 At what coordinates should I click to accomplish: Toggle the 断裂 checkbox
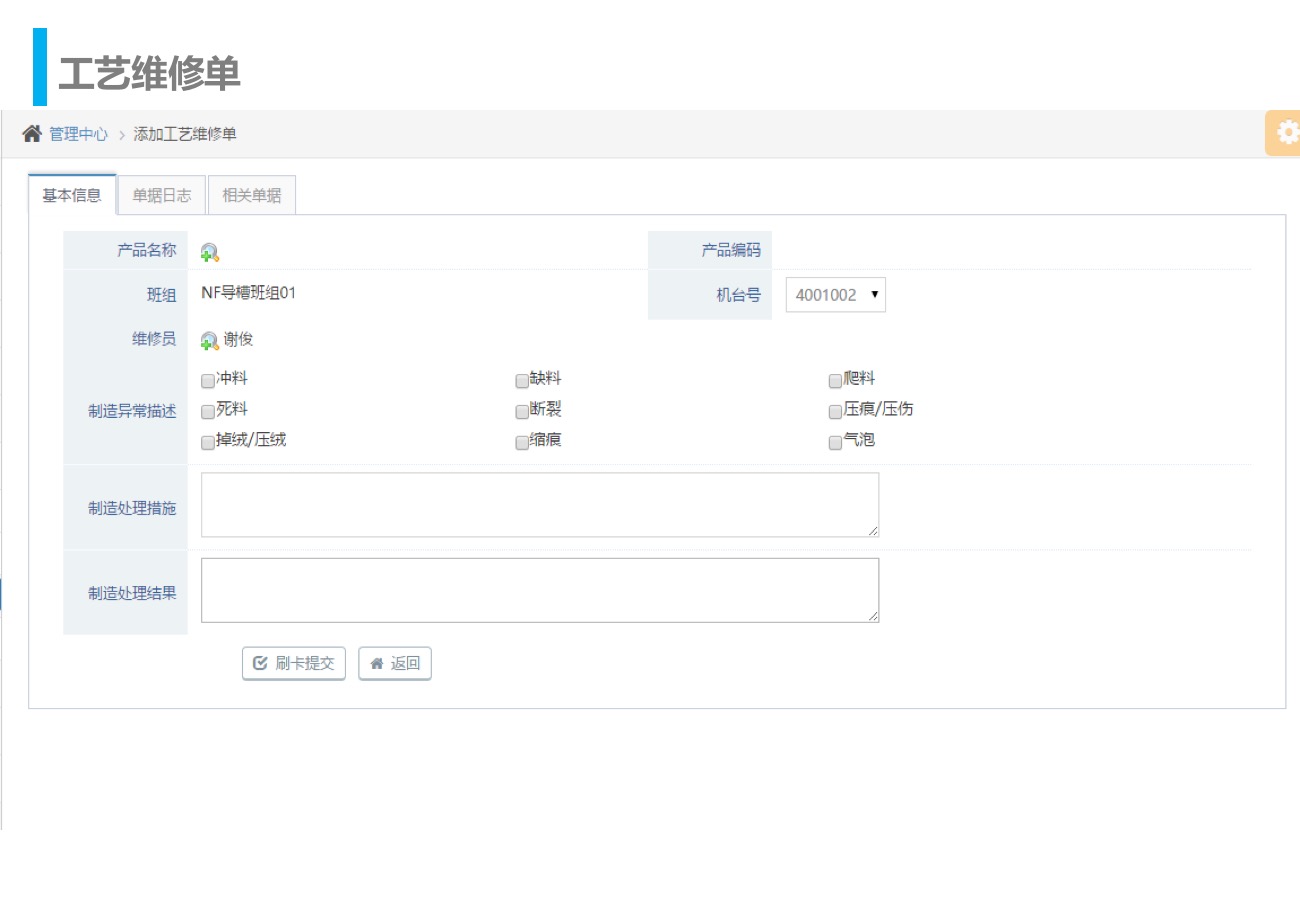coord(522,412)
